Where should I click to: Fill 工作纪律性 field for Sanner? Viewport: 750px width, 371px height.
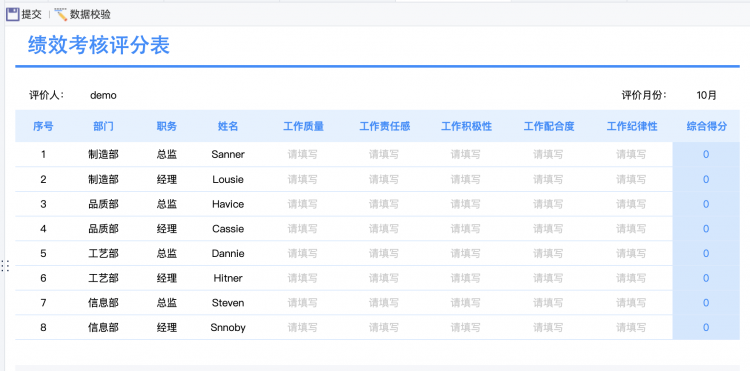pyautogui.click(x=631, y=154)
